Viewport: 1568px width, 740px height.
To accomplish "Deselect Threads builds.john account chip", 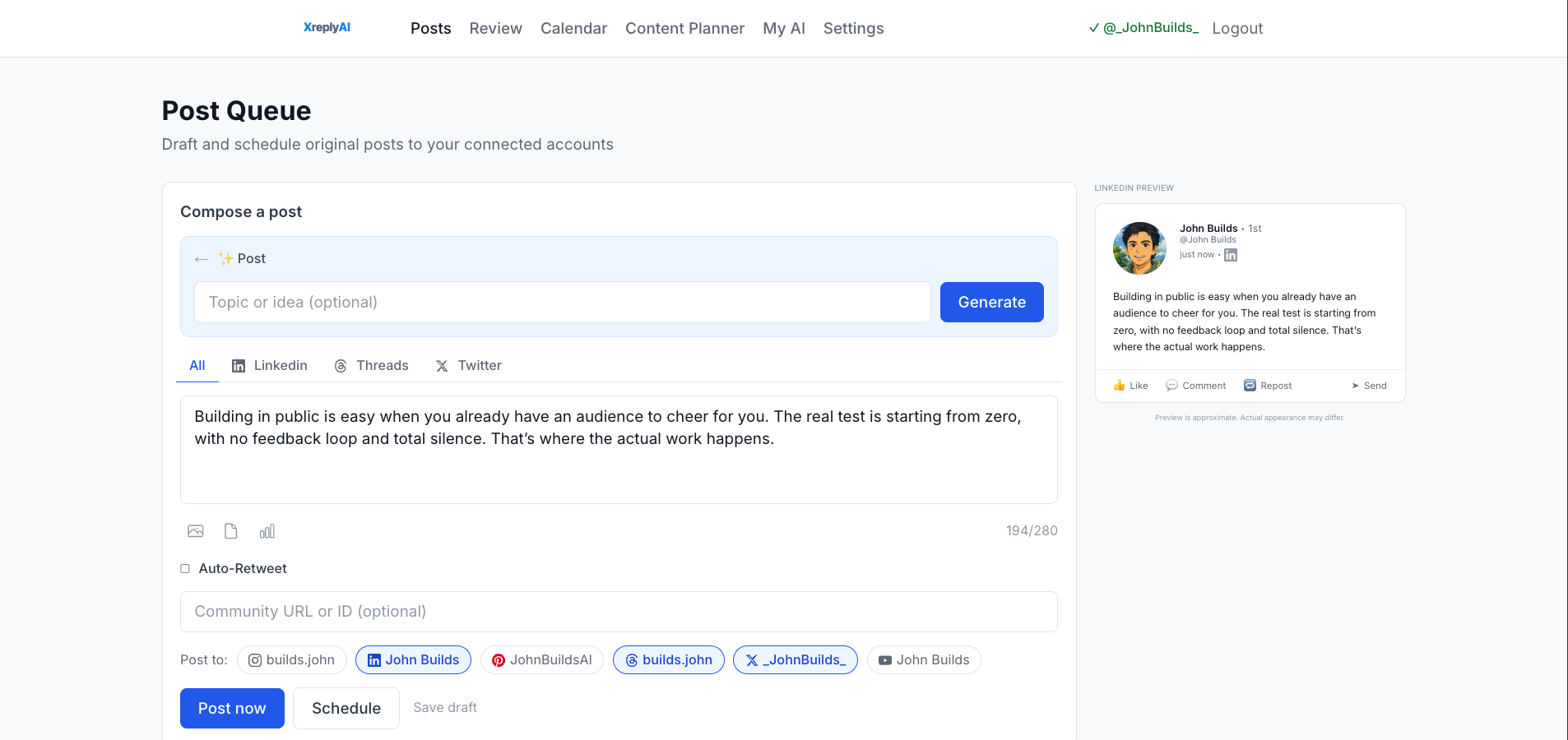I will coord(668,660).
